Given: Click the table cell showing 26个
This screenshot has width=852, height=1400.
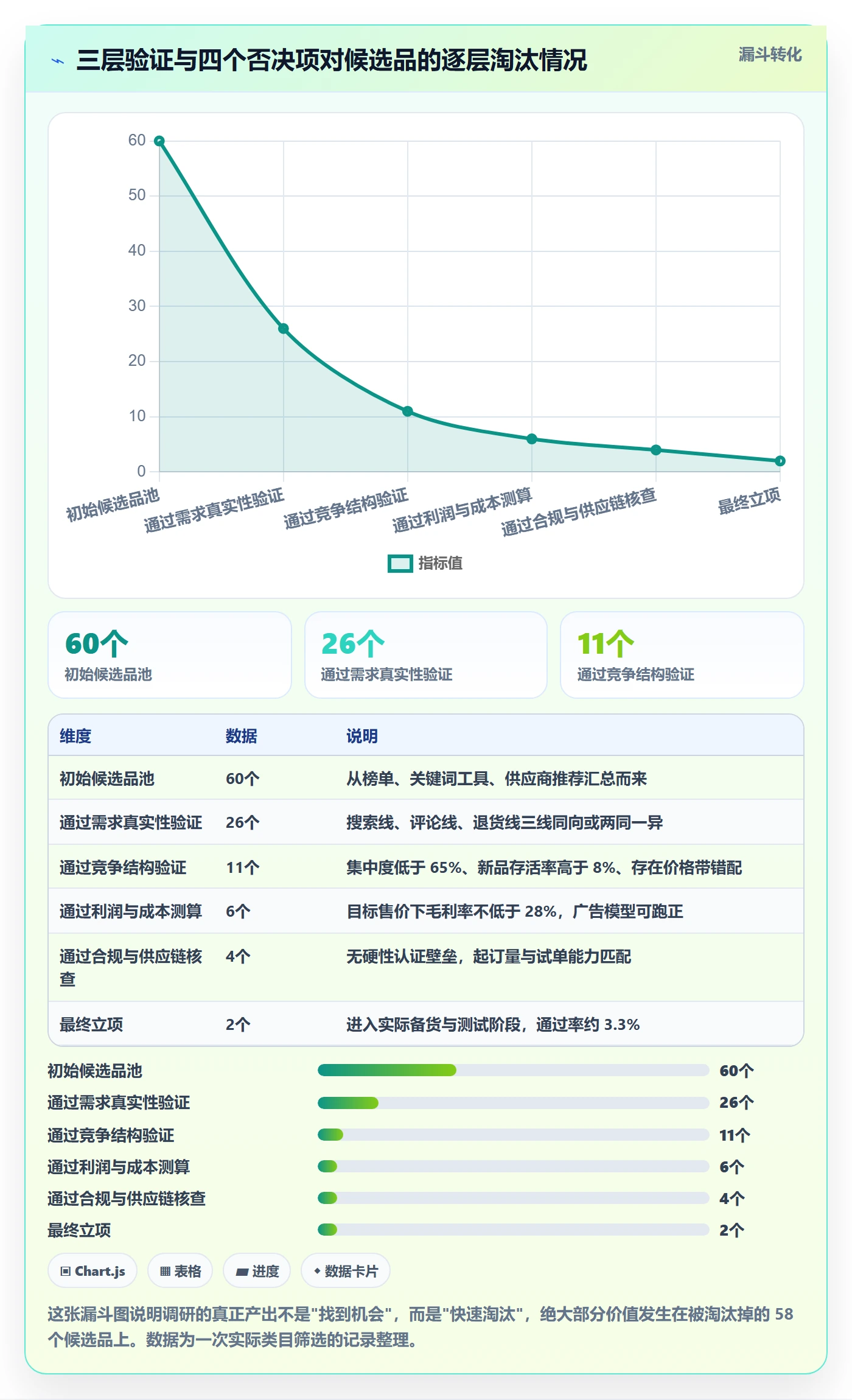Looking at the screenshot, I should coord(243,822).
